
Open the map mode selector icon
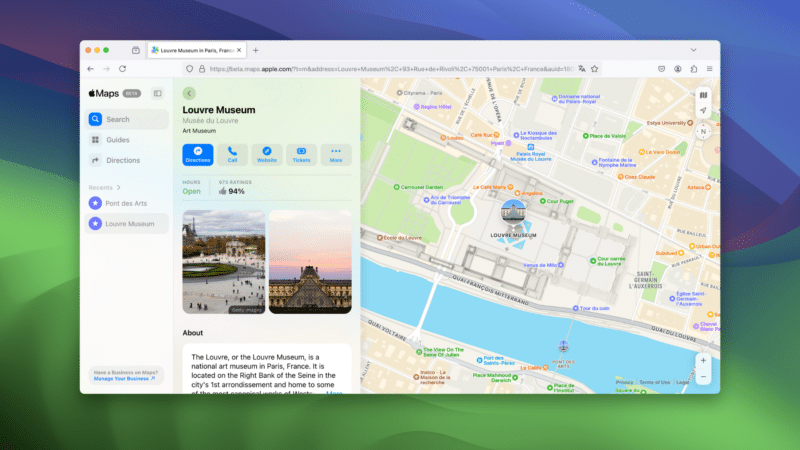pos(703,95)
